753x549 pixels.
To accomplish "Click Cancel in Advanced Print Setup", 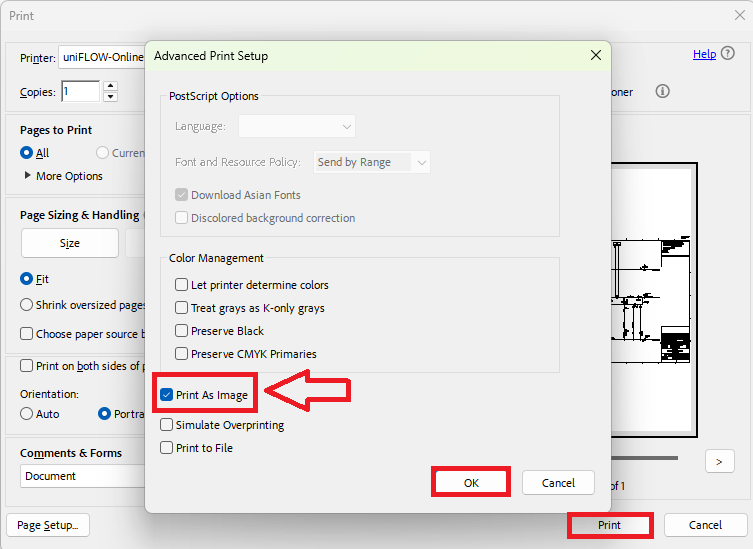I will pyautogui.click(x=558, y=483).
